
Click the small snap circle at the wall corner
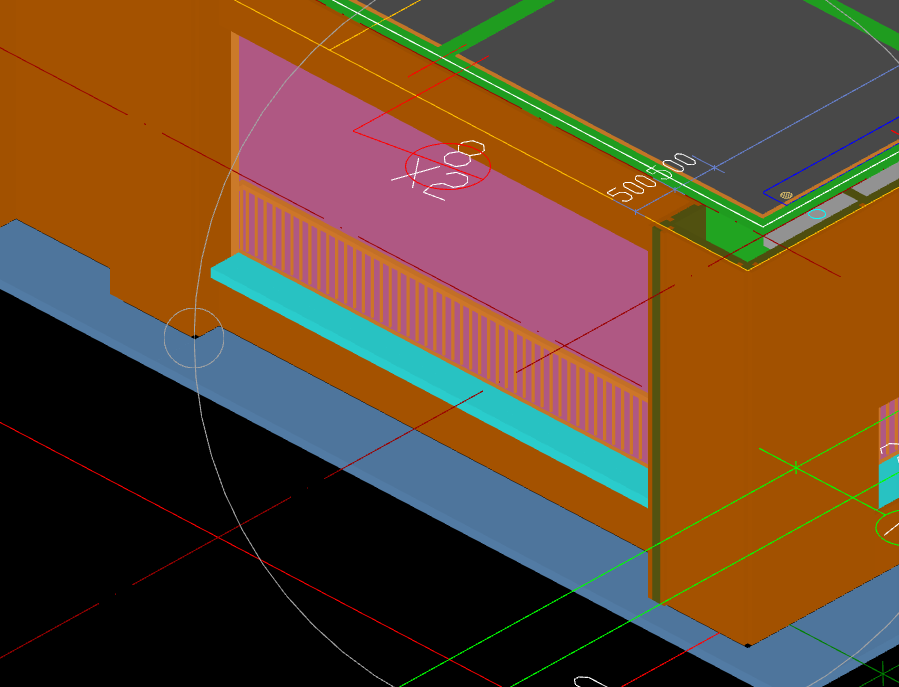click(x=194, y=337)
